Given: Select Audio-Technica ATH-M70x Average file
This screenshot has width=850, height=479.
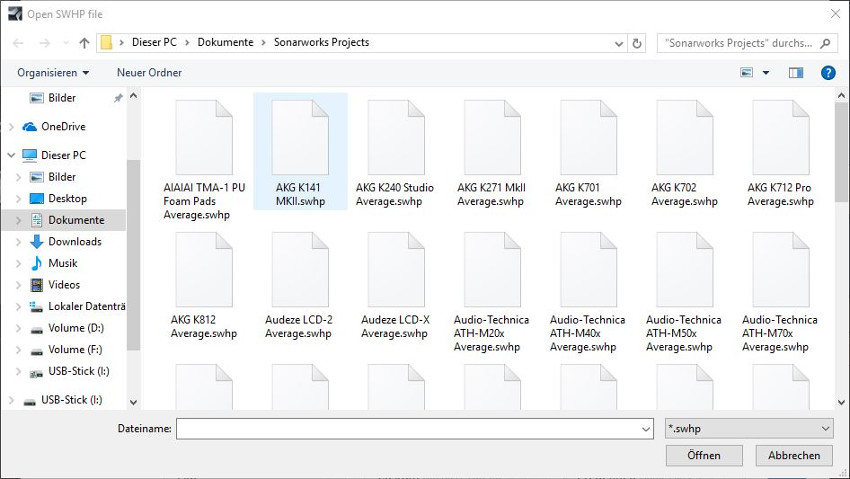Looking at the screenshot, I should coord(780,293).
